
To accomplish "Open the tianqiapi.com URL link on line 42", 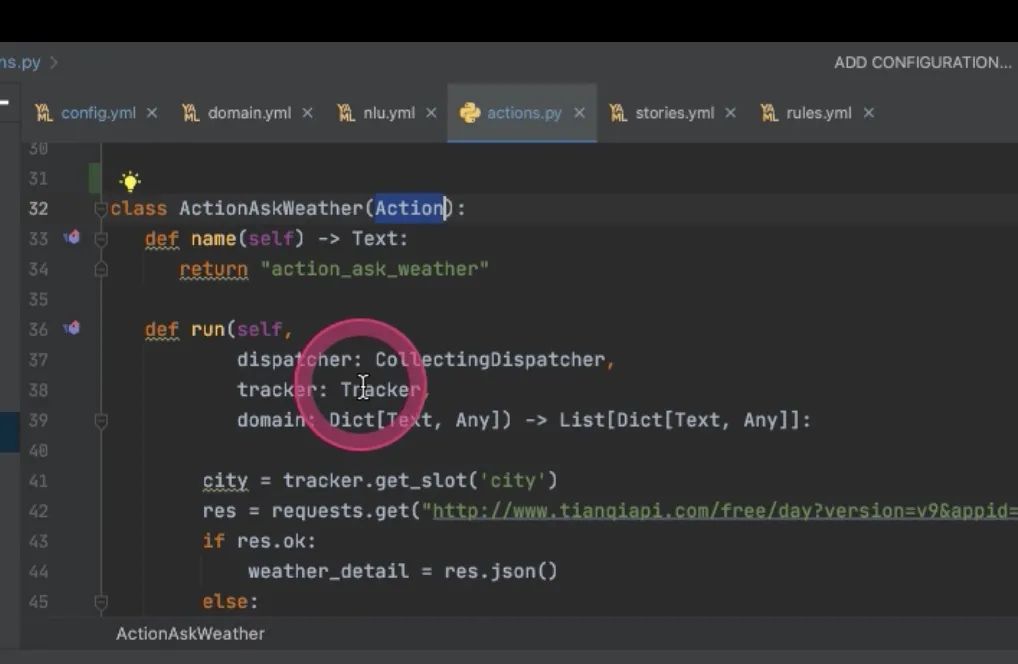I will coord(725,511).
